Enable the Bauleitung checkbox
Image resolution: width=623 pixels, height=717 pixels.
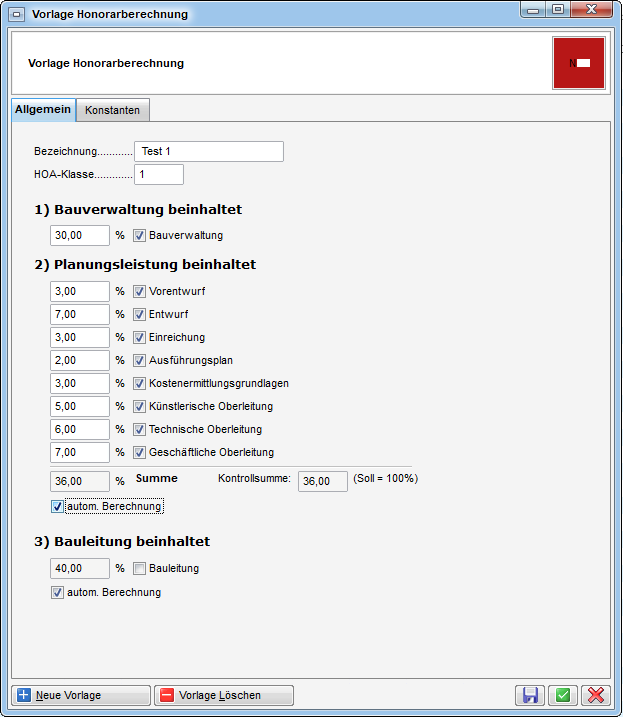click(139, 568)
